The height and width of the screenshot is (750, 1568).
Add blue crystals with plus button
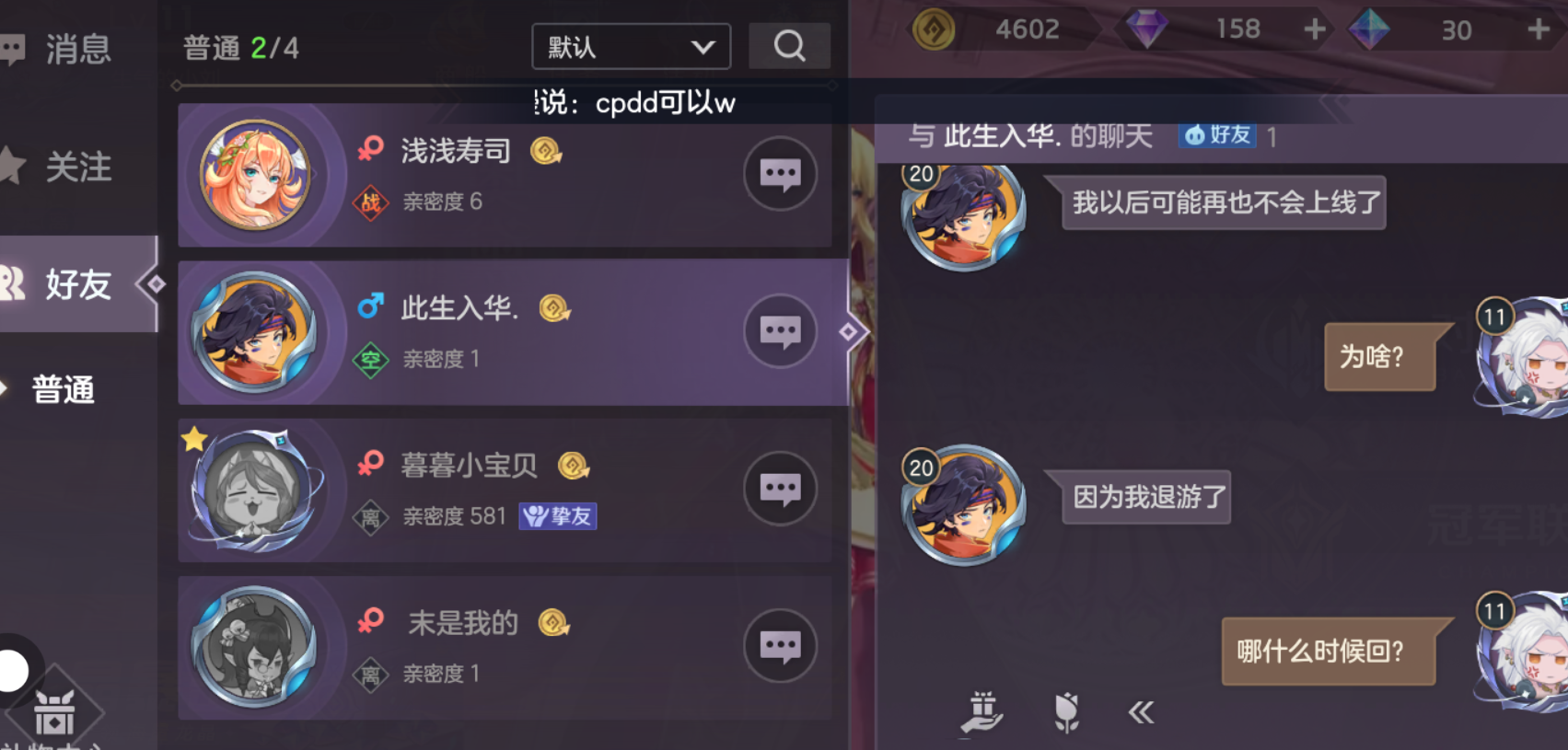pos(1538,29)
